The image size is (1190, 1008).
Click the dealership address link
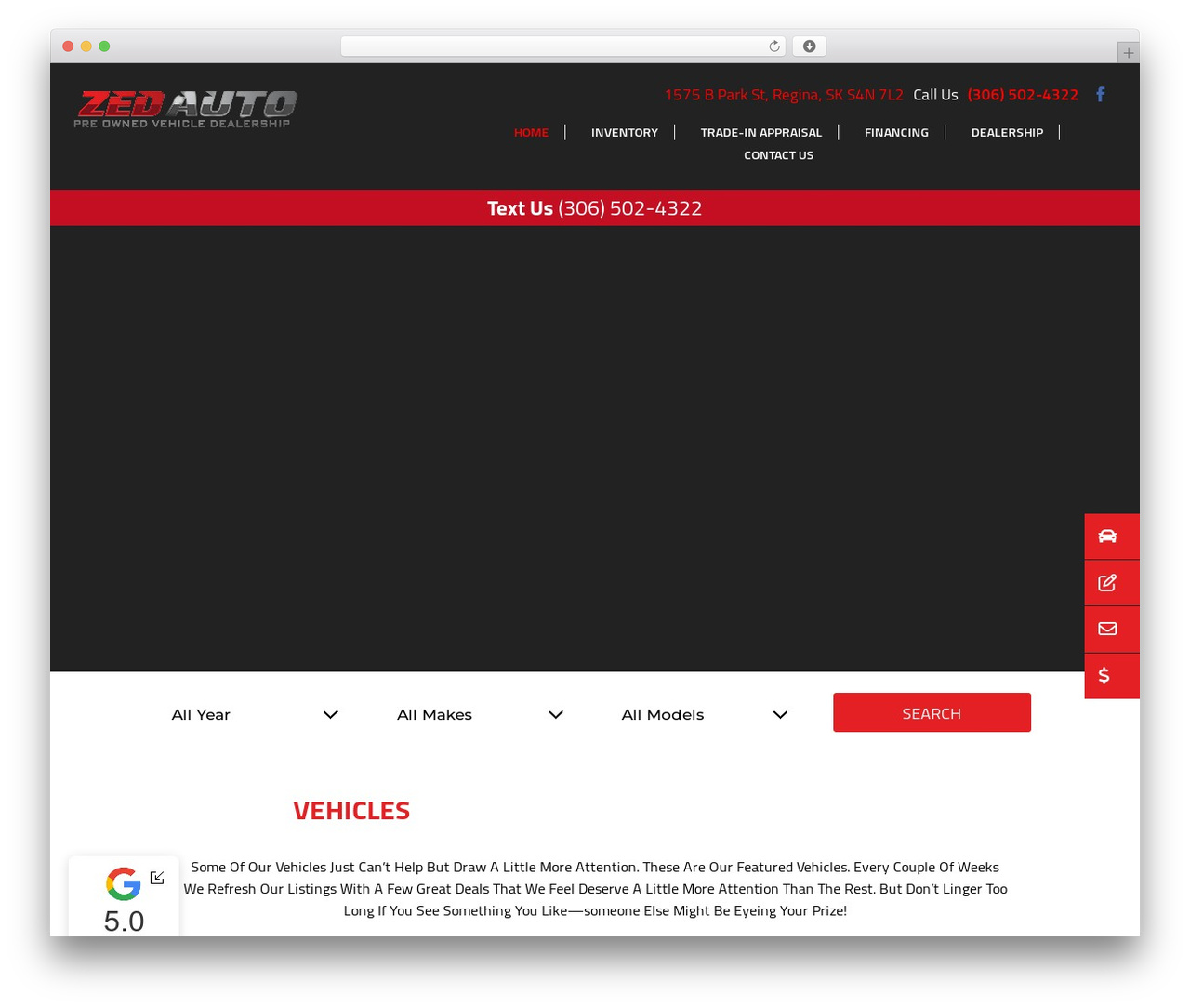784,94
